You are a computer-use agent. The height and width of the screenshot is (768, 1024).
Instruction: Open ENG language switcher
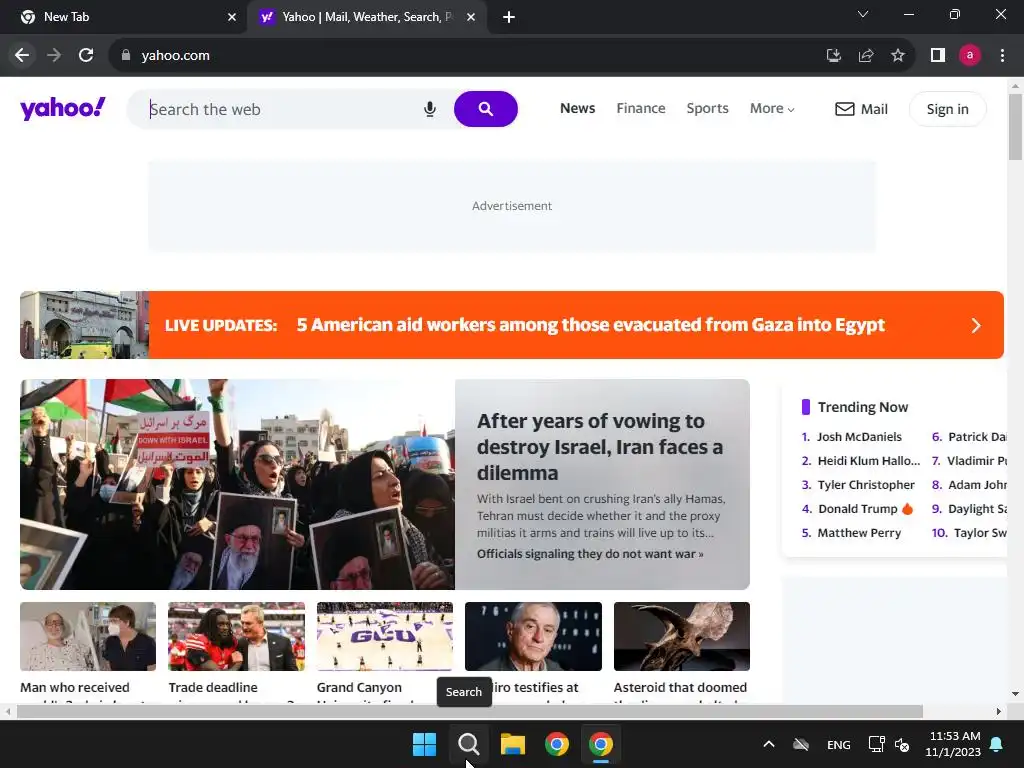(x=839, y=744)
